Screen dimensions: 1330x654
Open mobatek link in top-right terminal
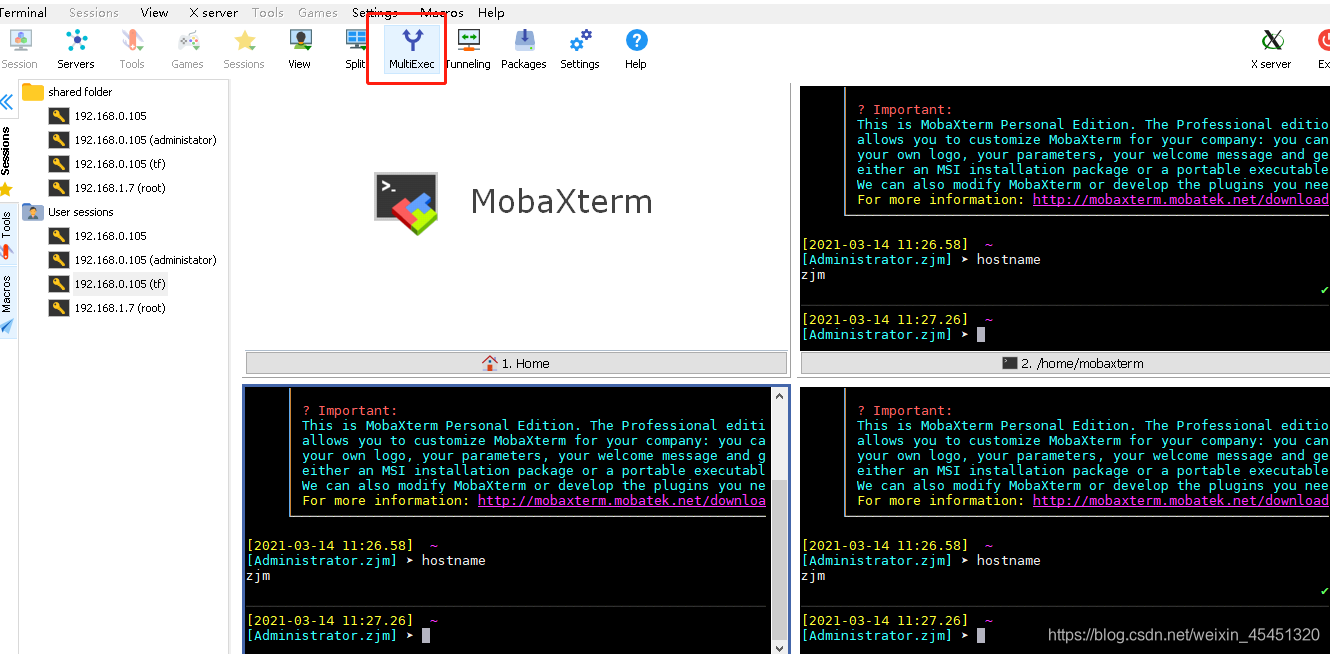point(1181,199)
